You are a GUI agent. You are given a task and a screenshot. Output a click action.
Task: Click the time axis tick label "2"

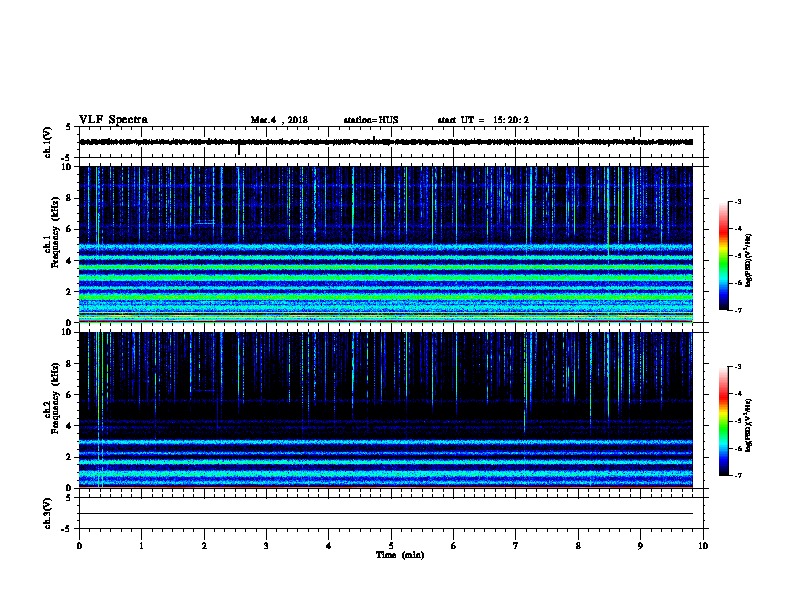coord(204,546)
